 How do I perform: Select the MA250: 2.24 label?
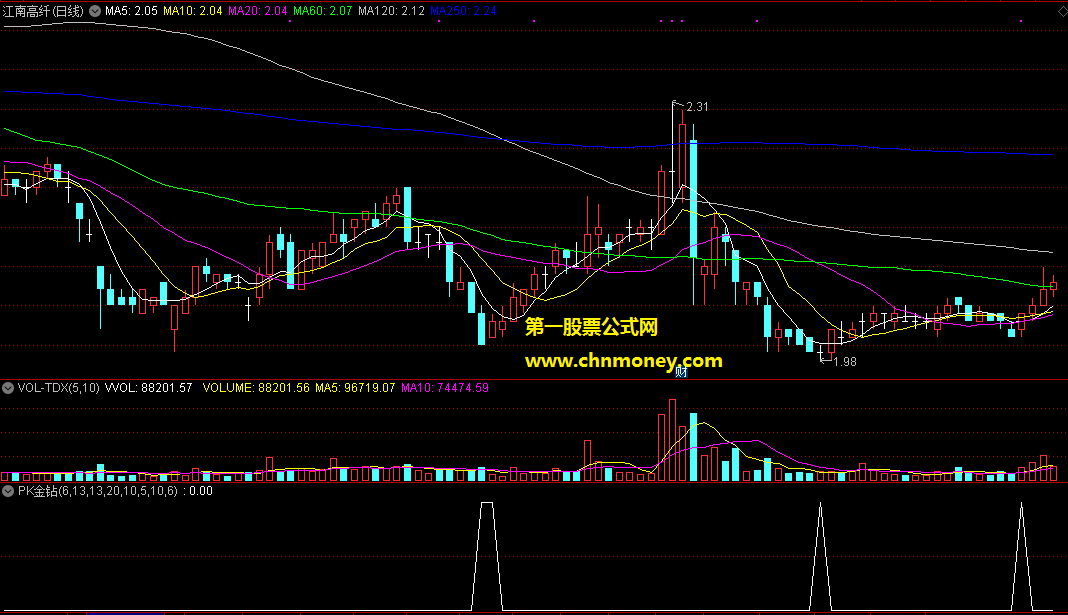pos(463,11)
